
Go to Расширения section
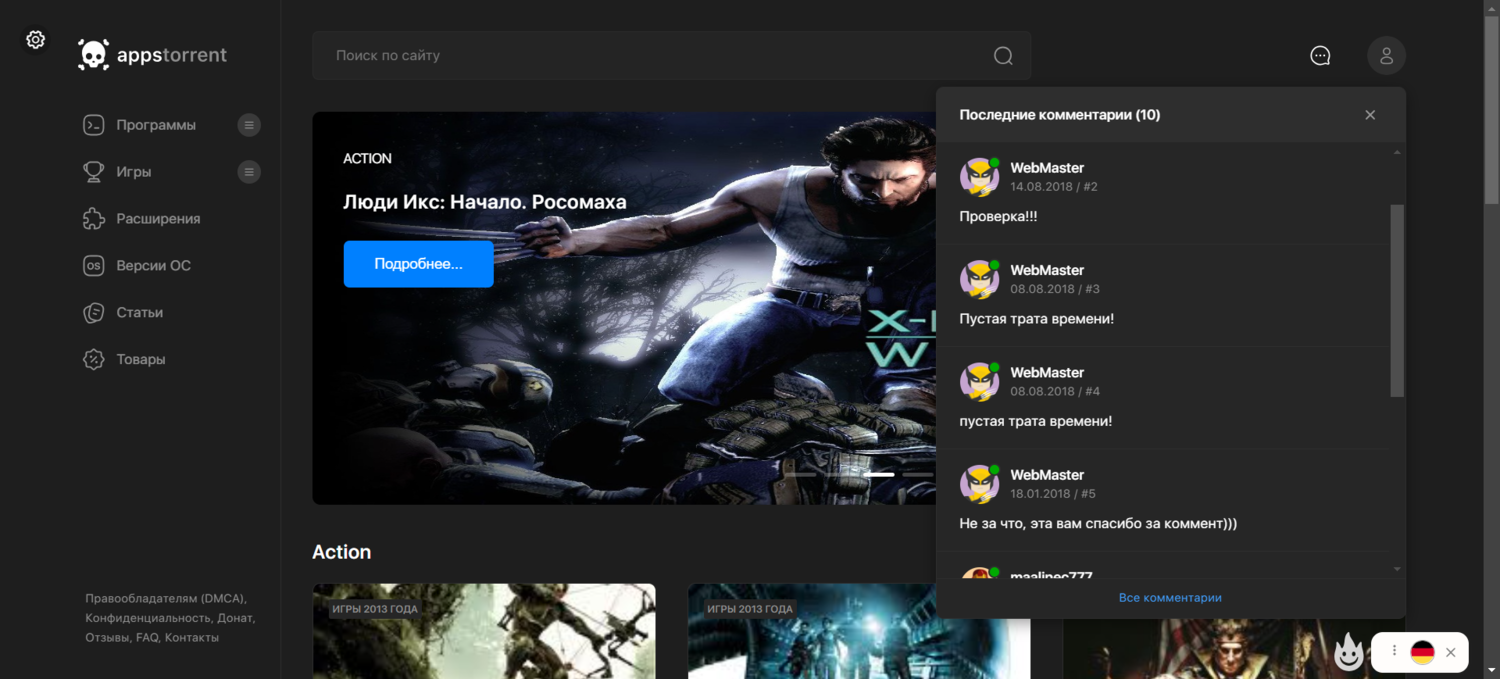(158, 219)
